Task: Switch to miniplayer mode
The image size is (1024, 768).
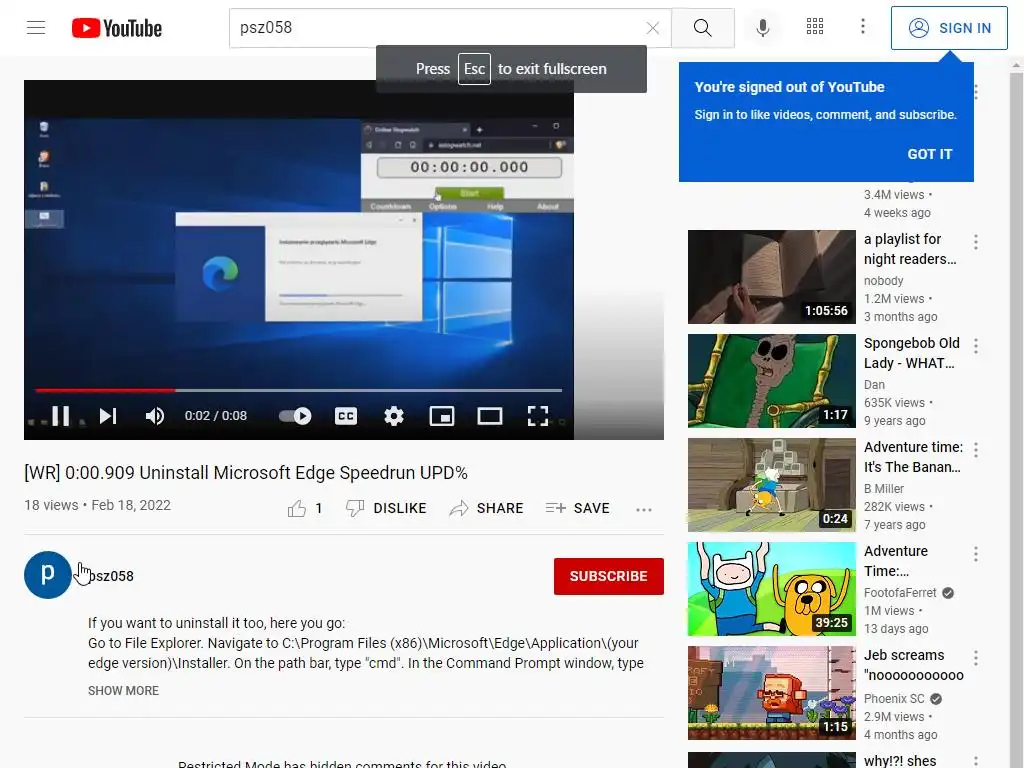Action: tap(441, 416)
